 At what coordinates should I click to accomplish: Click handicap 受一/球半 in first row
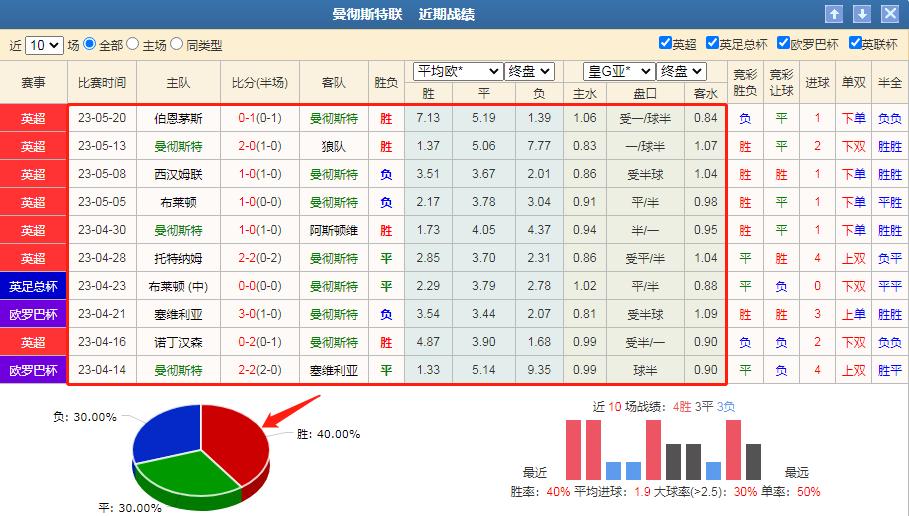[x=645, y=118]
